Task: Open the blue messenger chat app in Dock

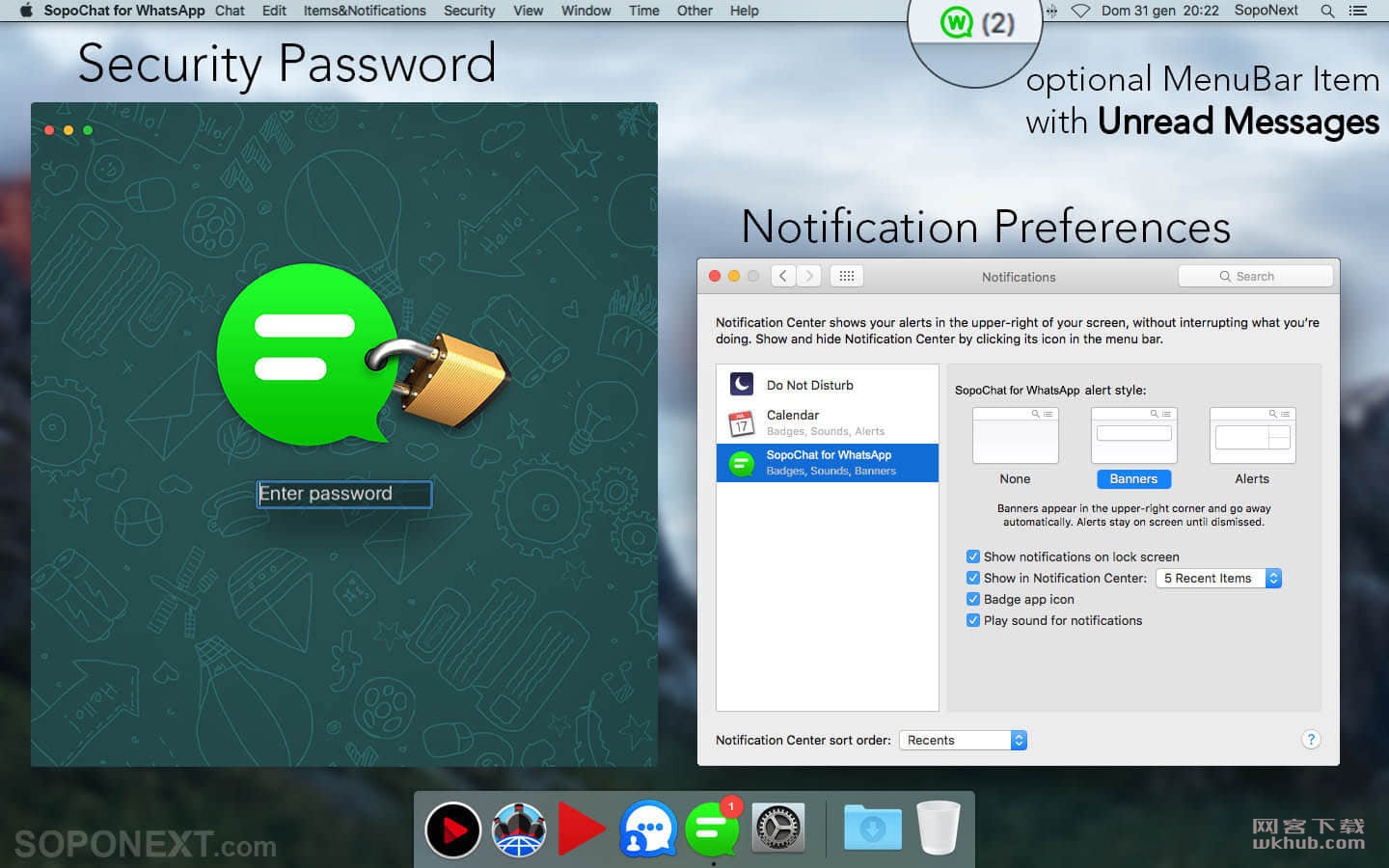Action: tap(647, 829)
